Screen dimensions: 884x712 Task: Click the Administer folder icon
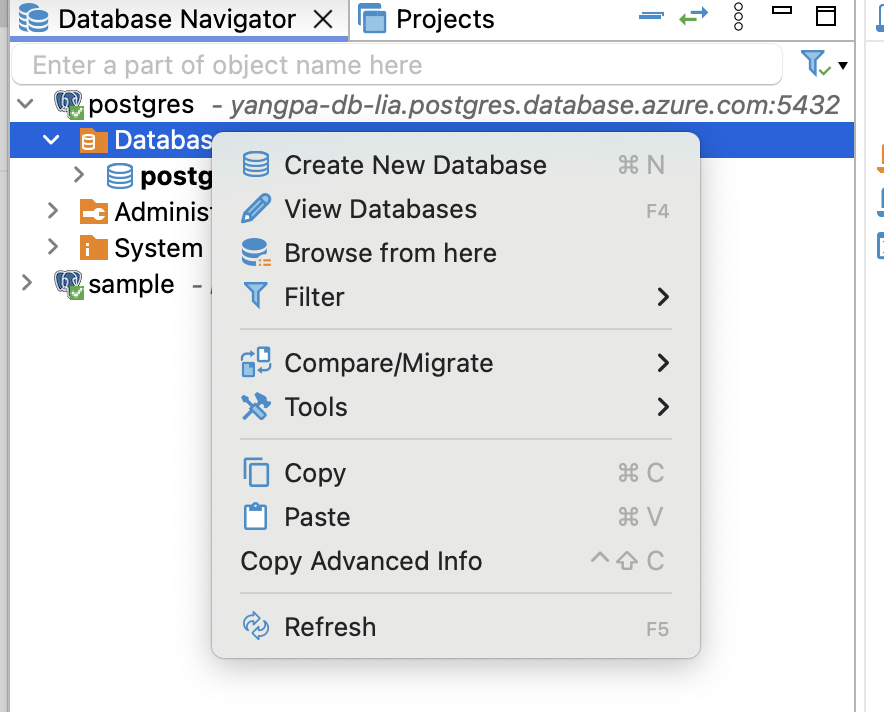94,212
